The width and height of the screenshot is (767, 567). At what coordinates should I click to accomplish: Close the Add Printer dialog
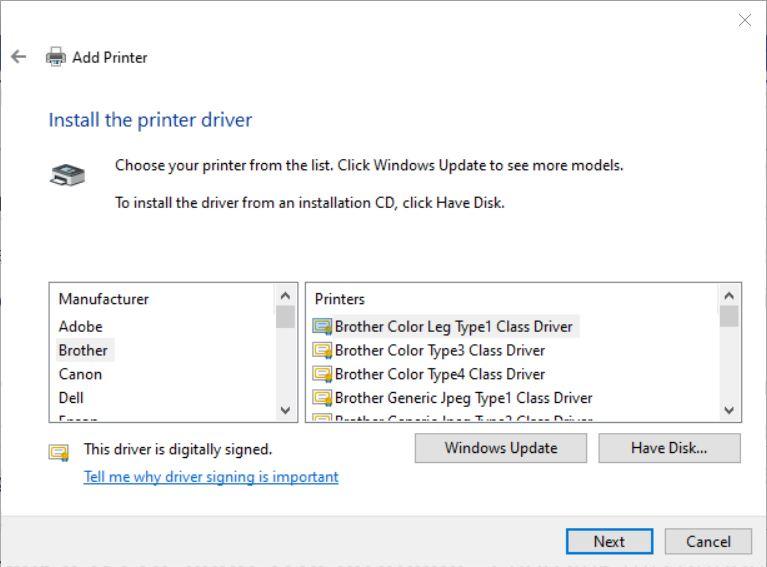pos(744,21)
